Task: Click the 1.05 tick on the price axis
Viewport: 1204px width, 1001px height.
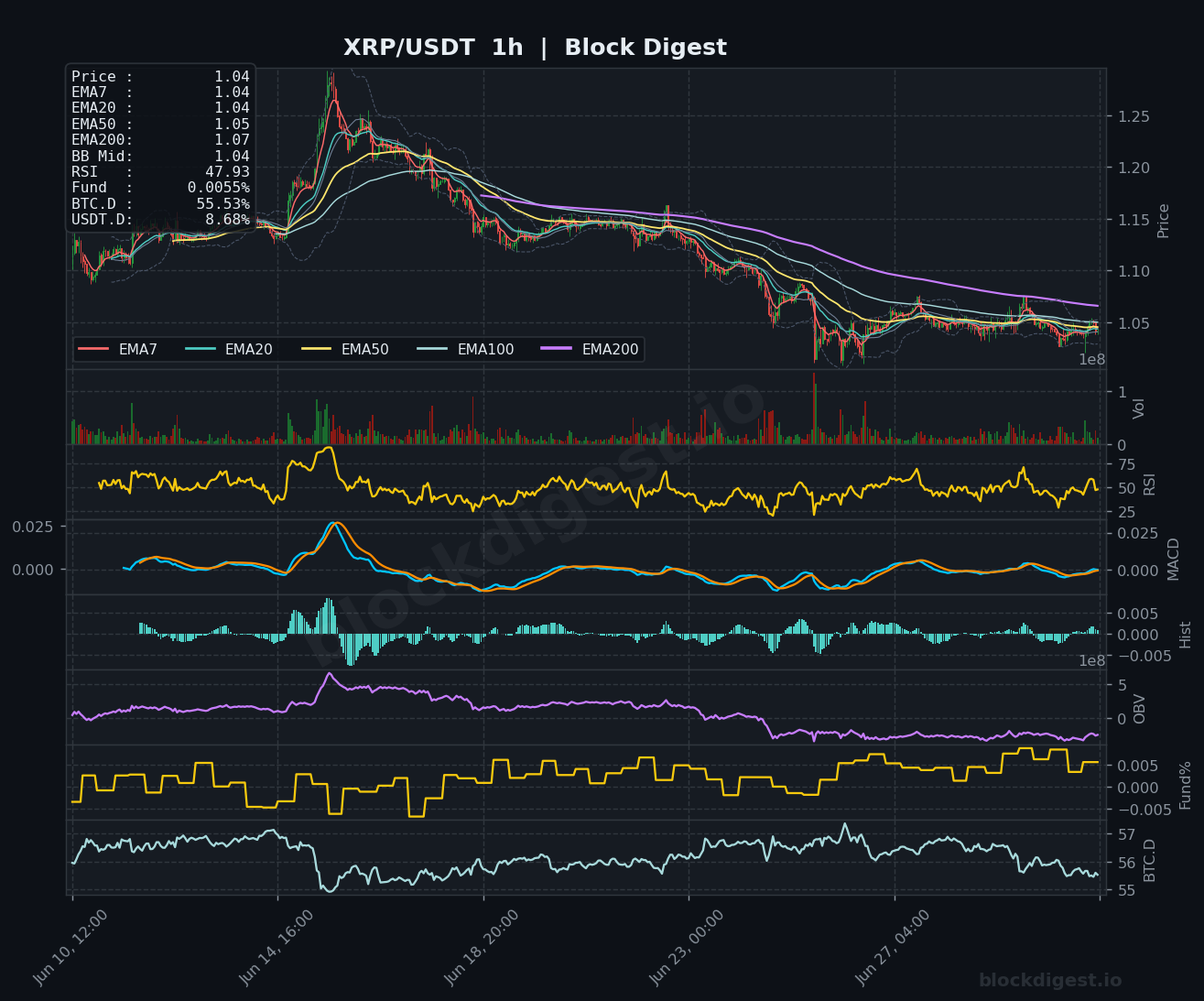Action: (1133, 323)
